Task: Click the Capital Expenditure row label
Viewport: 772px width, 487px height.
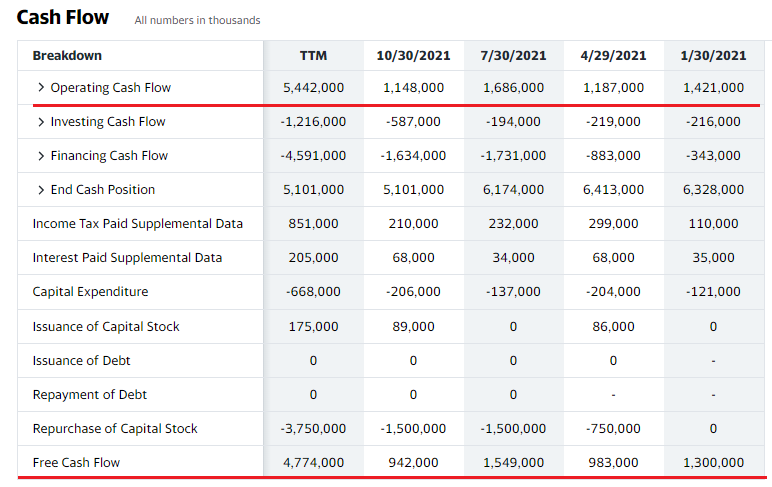Action: [90, 292]
